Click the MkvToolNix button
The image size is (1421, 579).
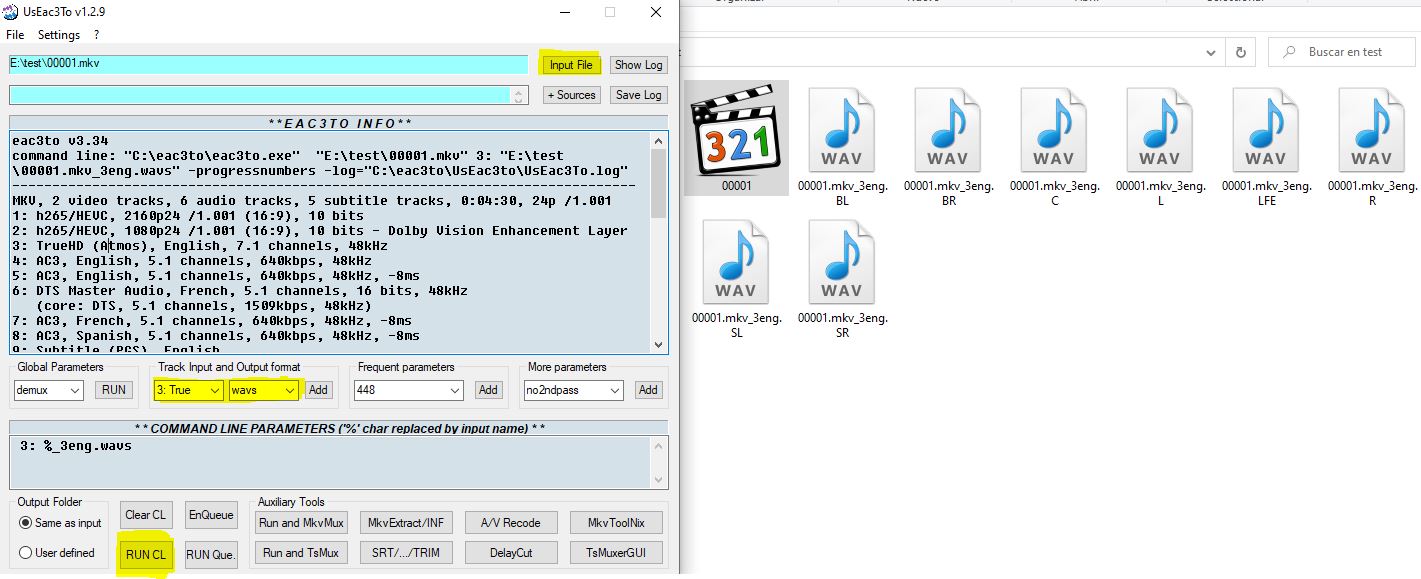(616, 523)
